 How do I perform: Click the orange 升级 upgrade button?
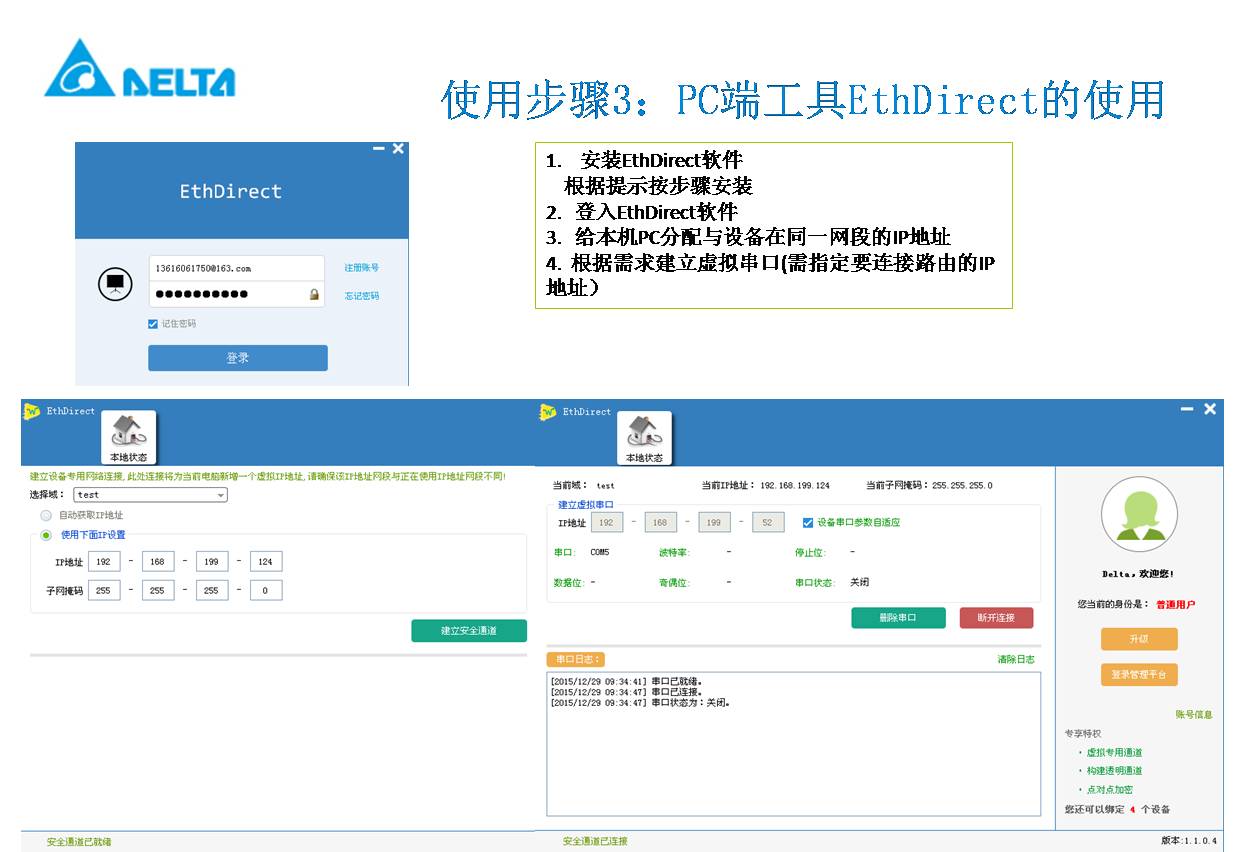point(1139,639)
